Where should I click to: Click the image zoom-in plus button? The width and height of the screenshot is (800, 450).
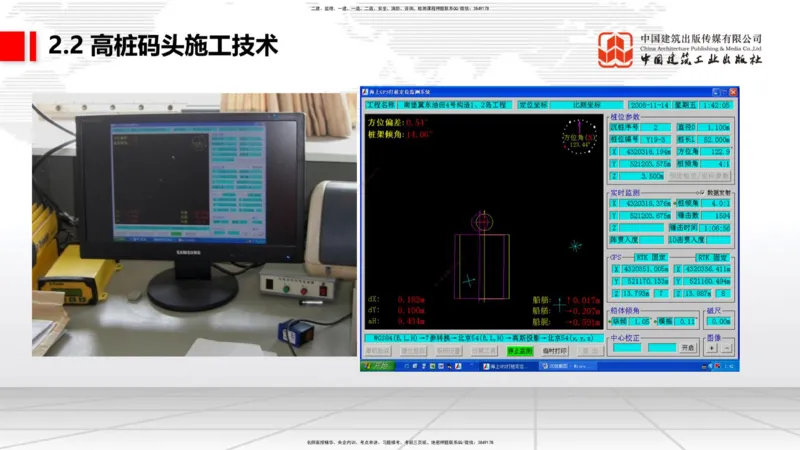coord(711,348)
